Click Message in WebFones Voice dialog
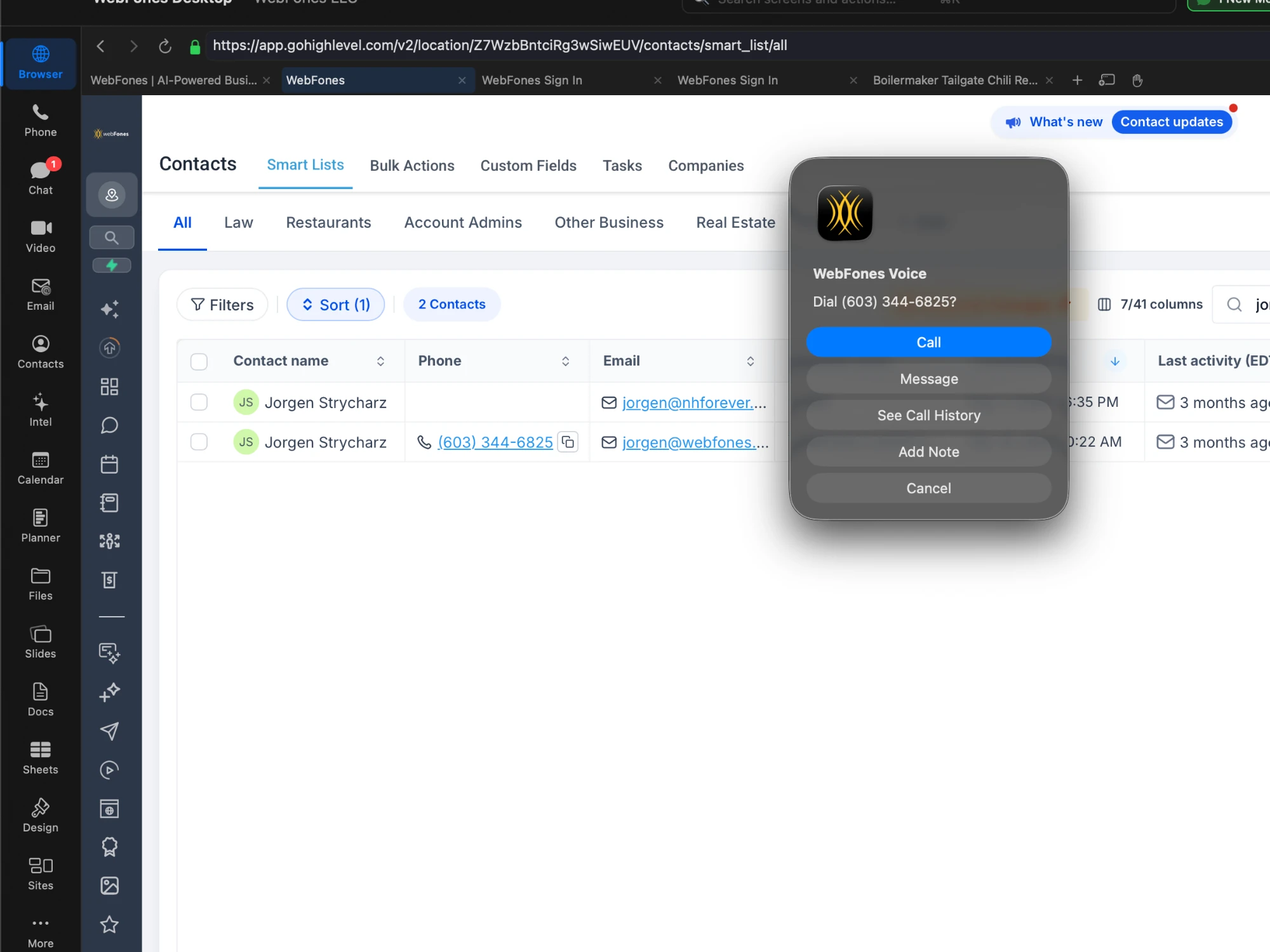The image size is (1270, 952). pyautogui.click(x=928, y=379)
